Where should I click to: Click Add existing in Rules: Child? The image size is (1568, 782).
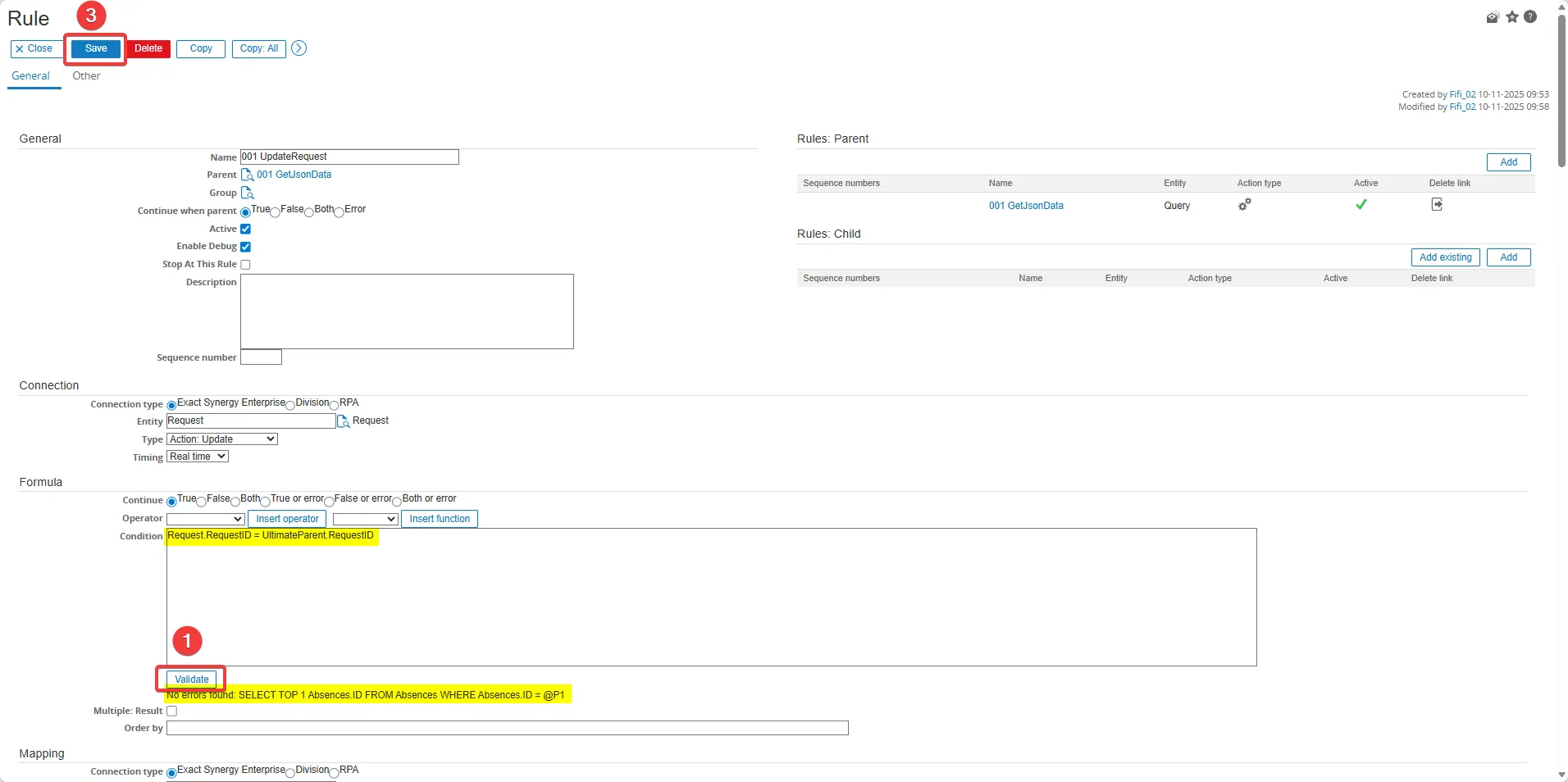1445,257
